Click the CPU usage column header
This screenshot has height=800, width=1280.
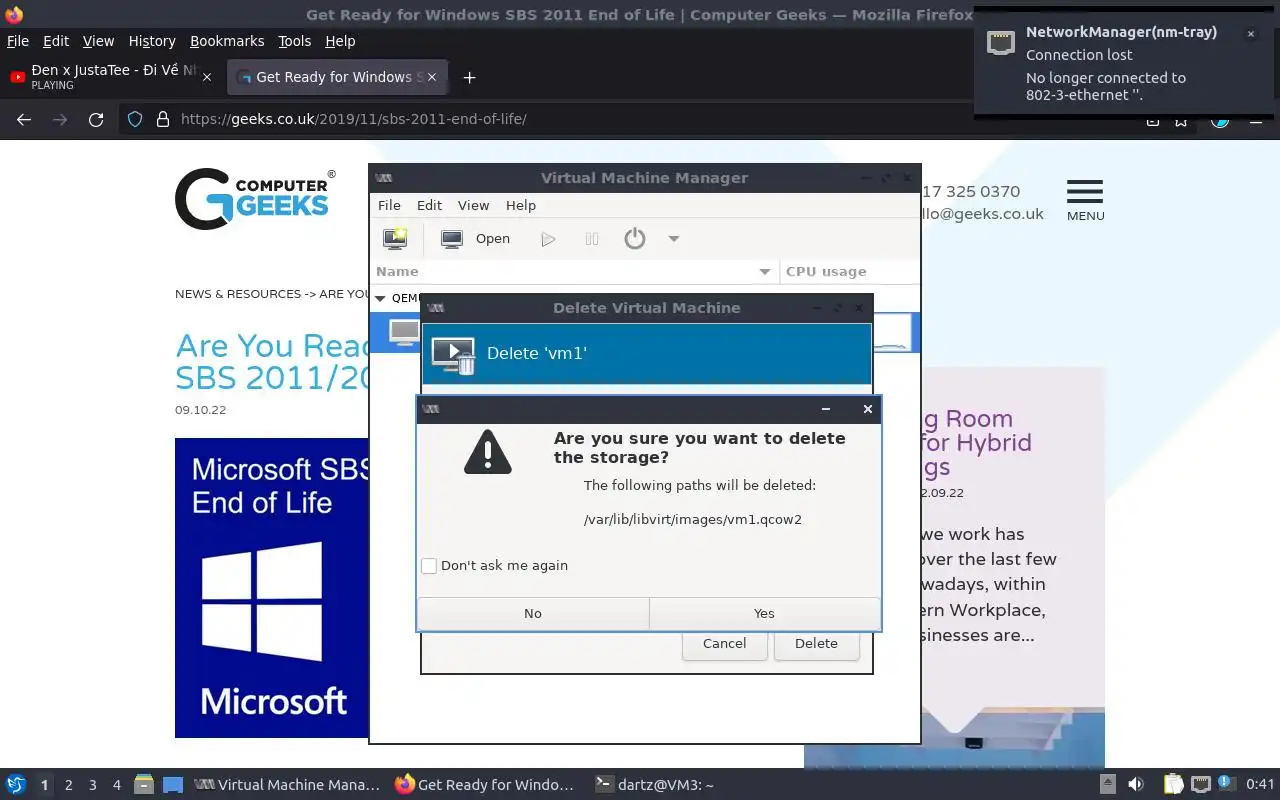coord(849,271)
